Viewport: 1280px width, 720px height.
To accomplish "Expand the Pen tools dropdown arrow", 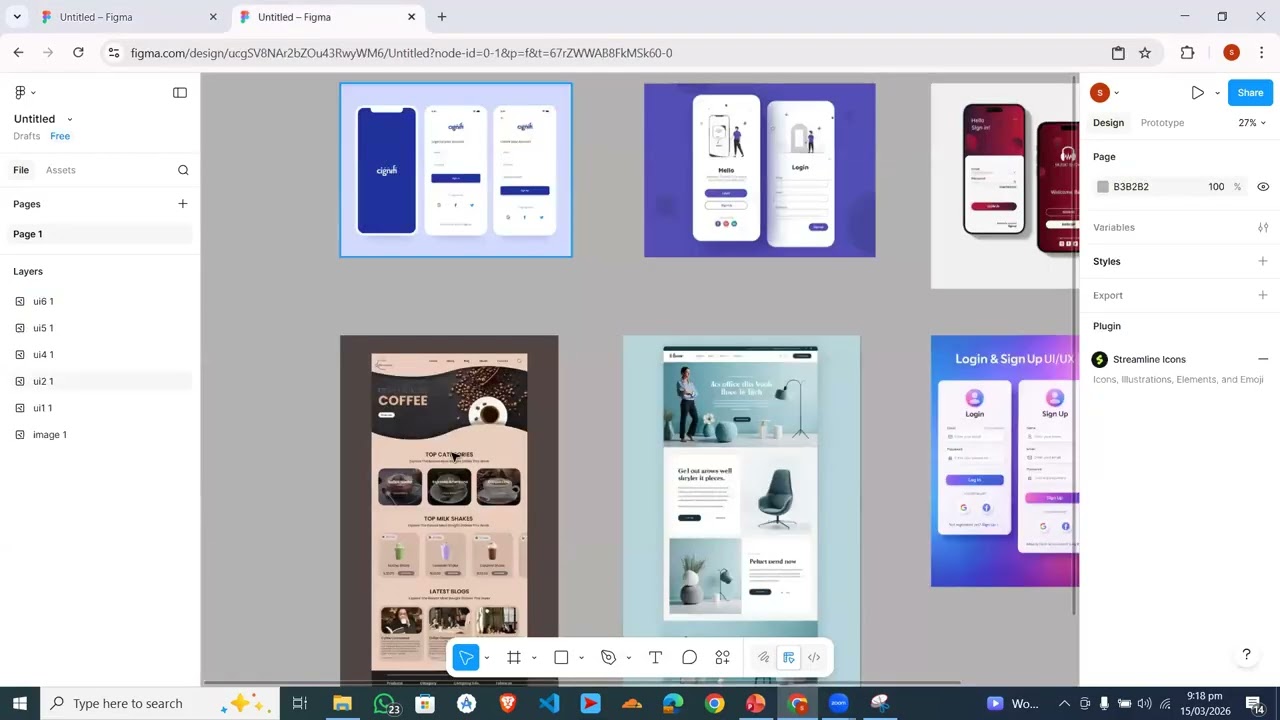I will click(628, 658).
